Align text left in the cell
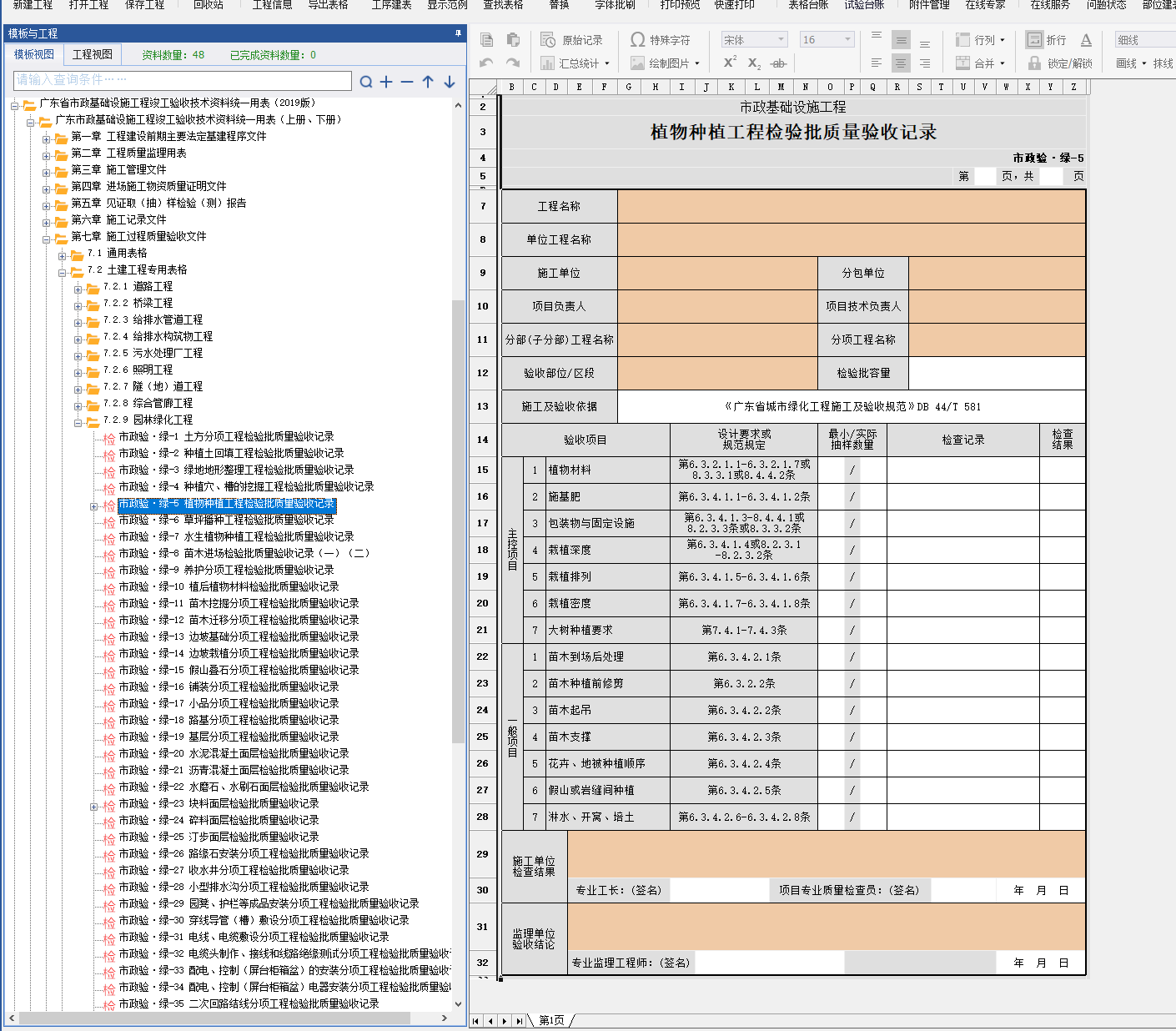This screenshot has width=1176, height=1031. tap(877, 63)
